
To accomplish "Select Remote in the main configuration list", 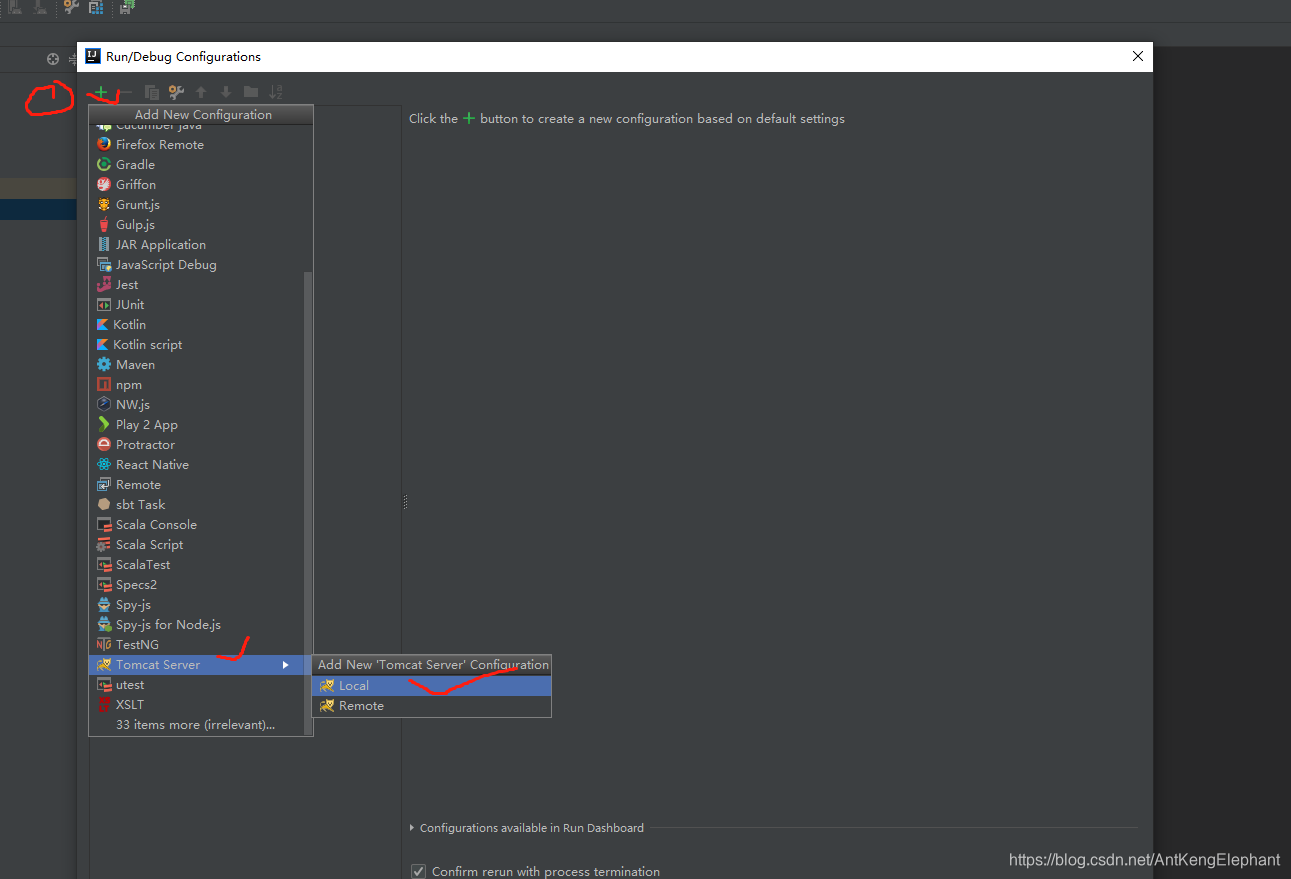I will coord(196,484).
